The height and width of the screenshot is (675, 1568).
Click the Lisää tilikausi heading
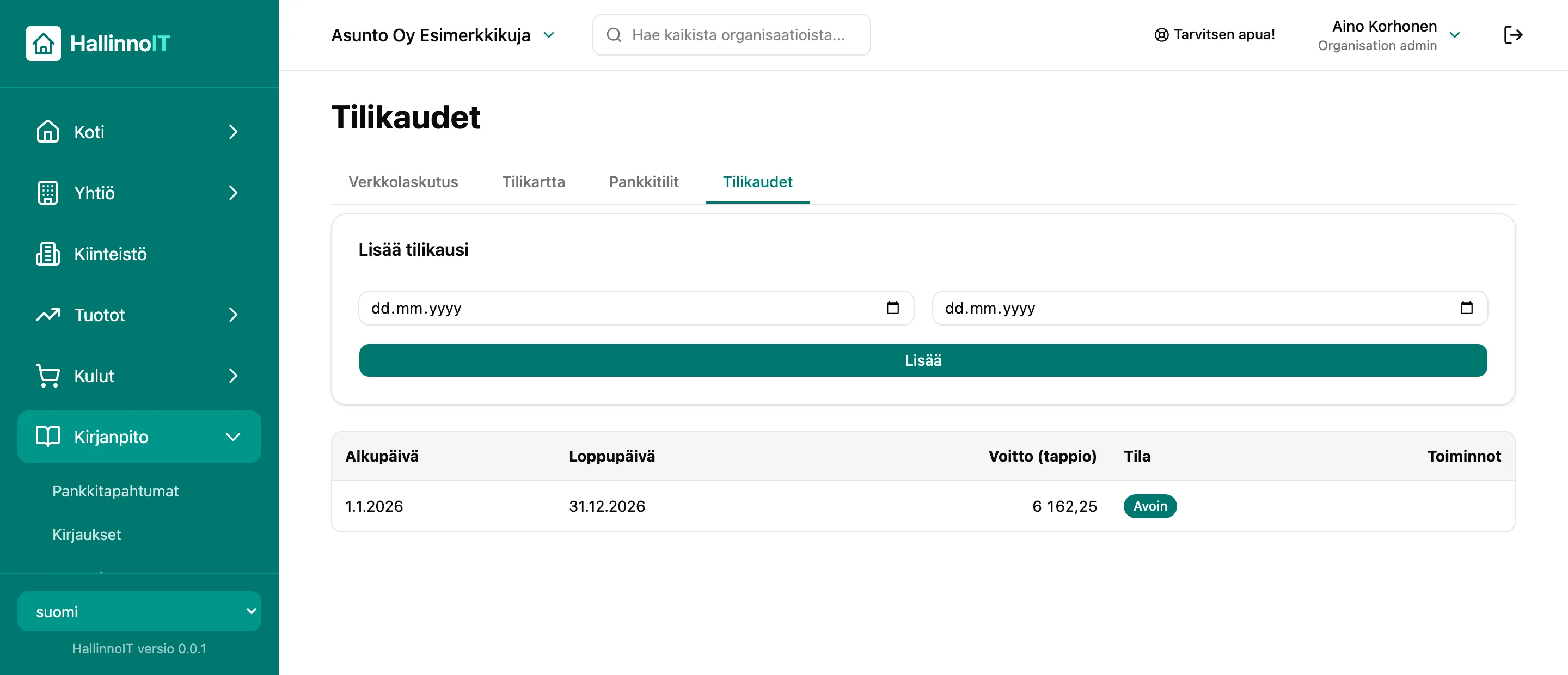point(413,250)
